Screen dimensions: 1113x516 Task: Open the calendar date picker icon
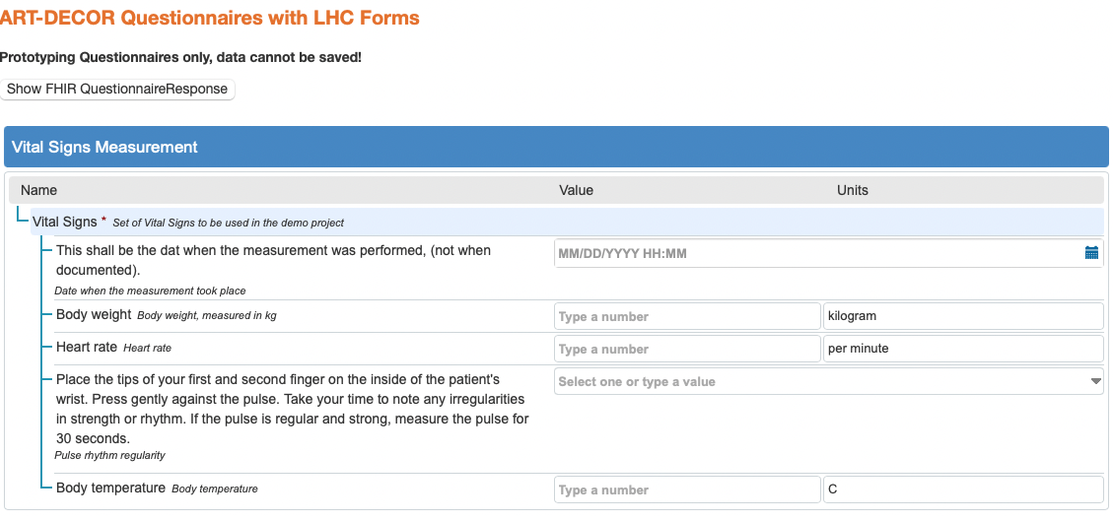click(x=1091, y=253)
